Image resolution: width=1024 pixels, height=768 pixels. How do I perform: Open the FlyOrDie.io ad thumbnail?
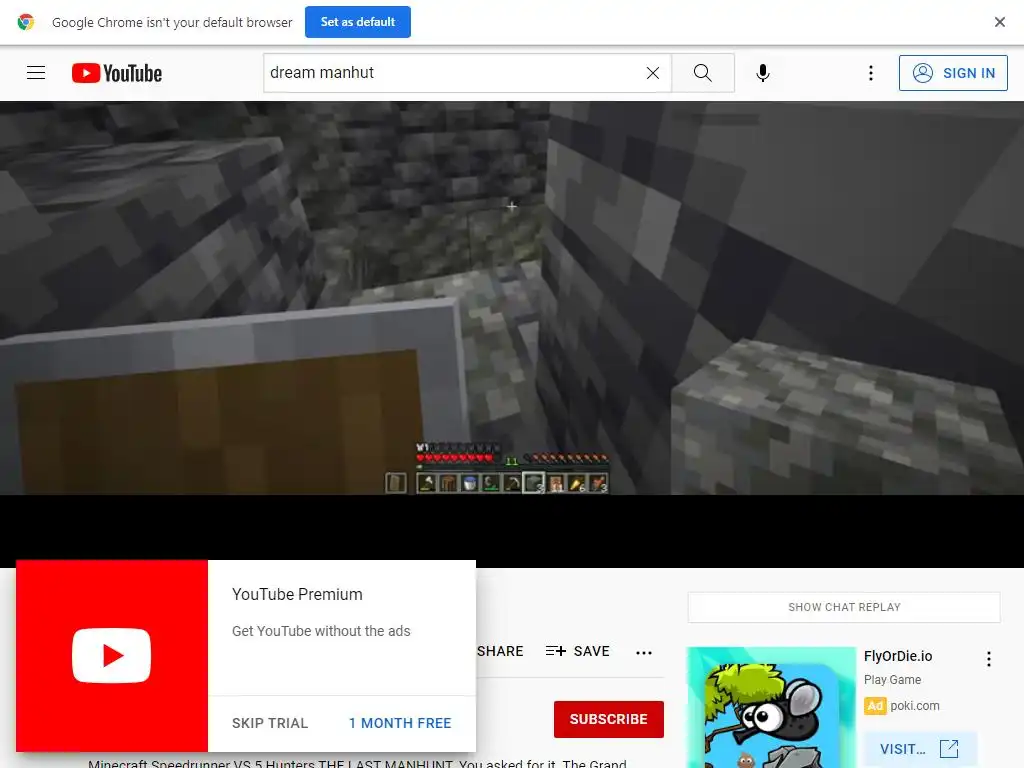point(771,707)
